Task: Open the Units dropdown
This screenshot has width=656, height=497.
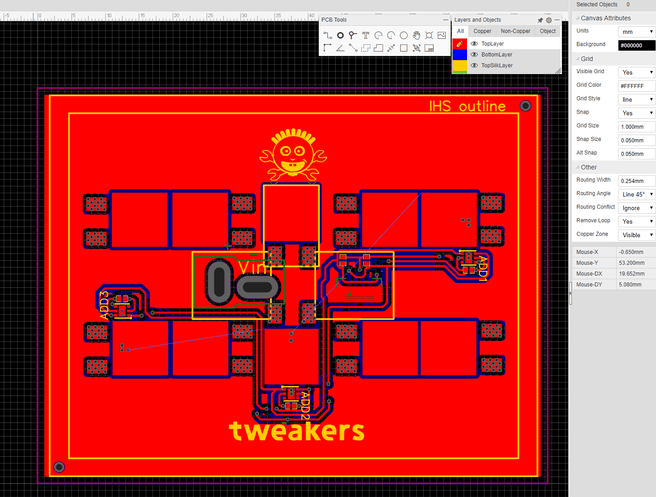Action: pyautogui.click(x=637, y=32)
